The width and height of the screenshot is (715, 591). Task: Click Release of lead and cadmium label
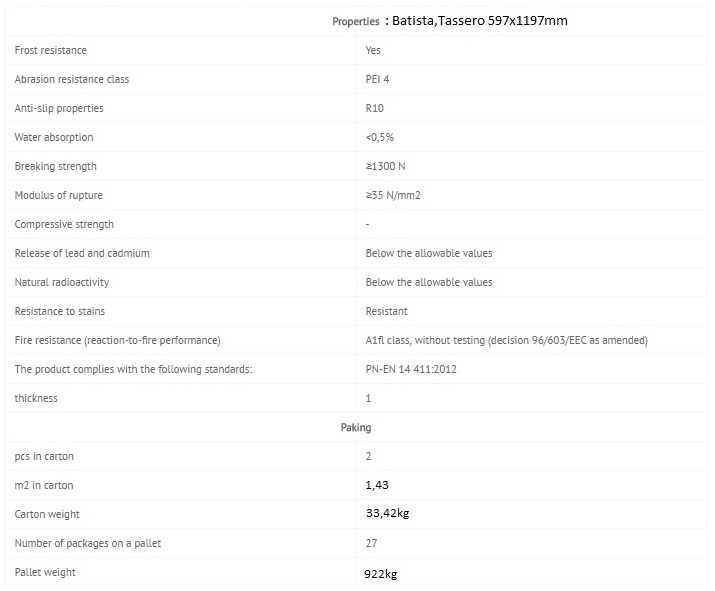[x=82, y=253]
